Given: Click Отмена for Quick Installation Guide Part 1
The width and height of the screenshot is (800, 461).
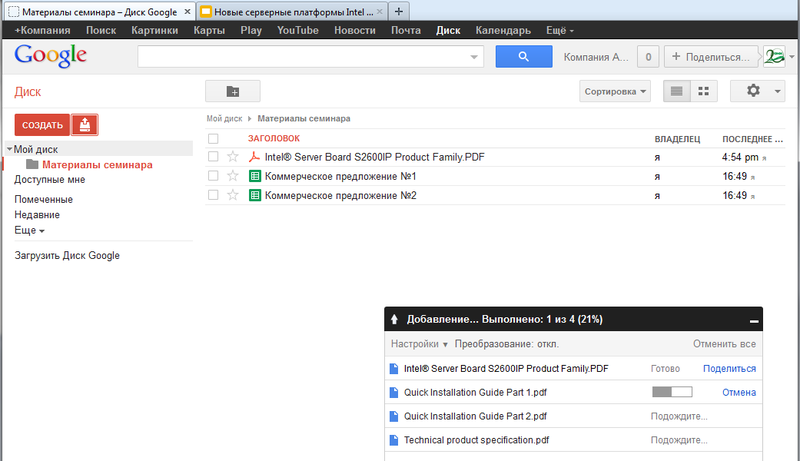Looking at the screenshot, I should point(739,392).
